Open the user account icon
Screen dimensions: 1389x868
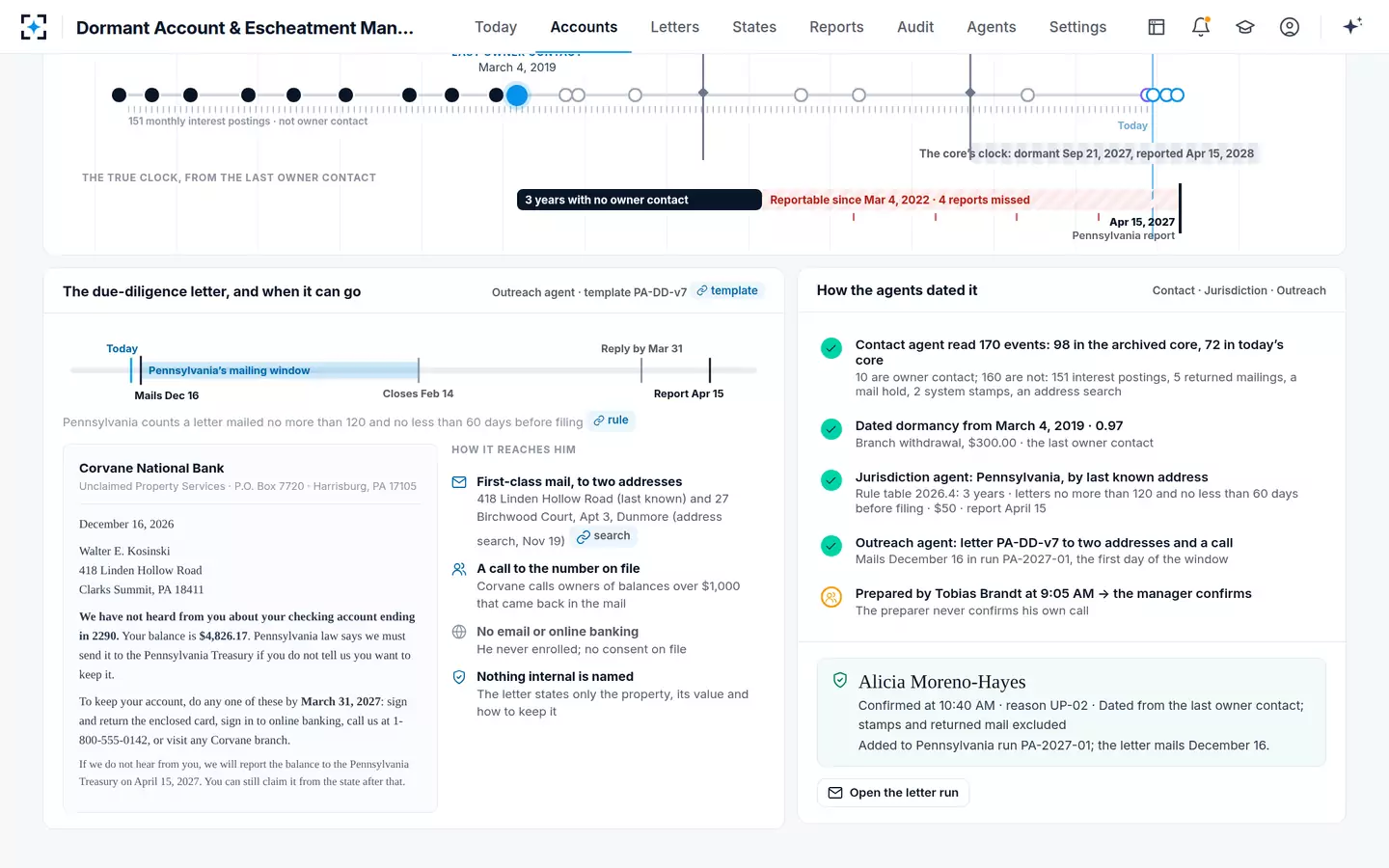1290,27
